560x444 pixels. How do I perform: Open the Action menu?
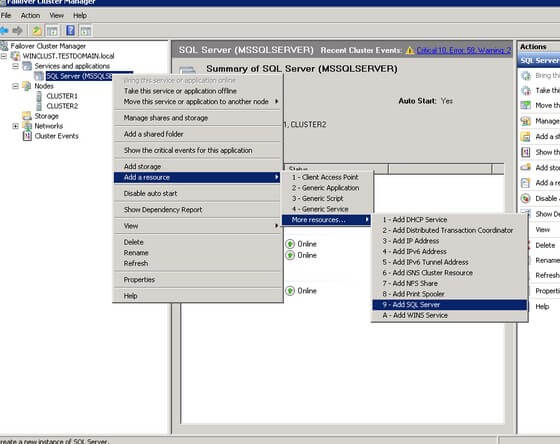click(x=30, y=15)
